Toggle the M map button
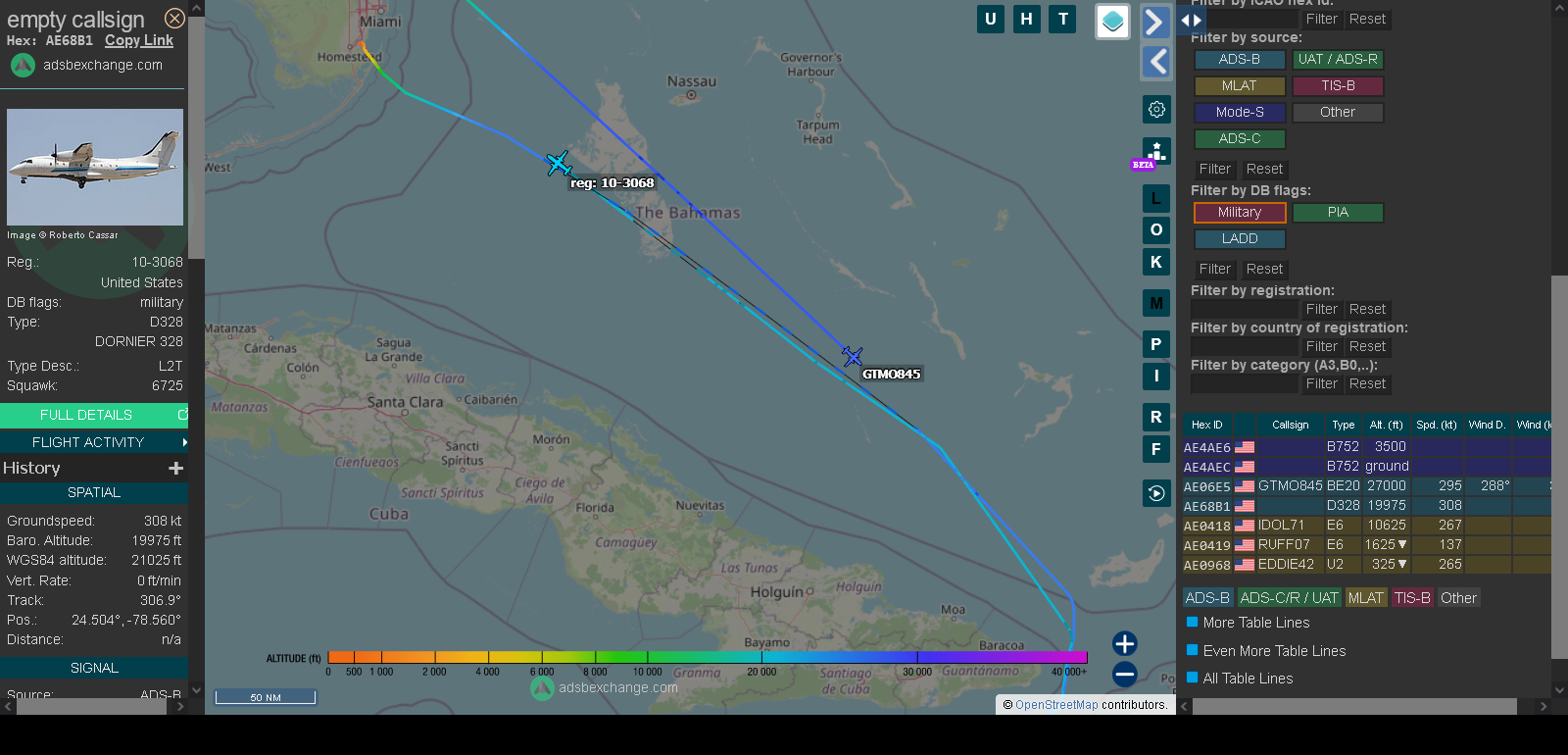The width and height of the screenshot is (1568, 755). pos(1156,303)
